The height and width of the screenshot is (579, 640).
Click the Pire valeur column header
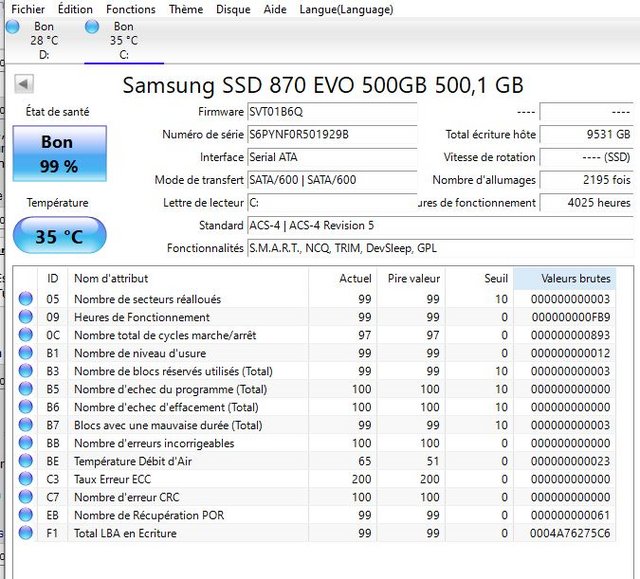pyautogui.click(x=411, y=279)
